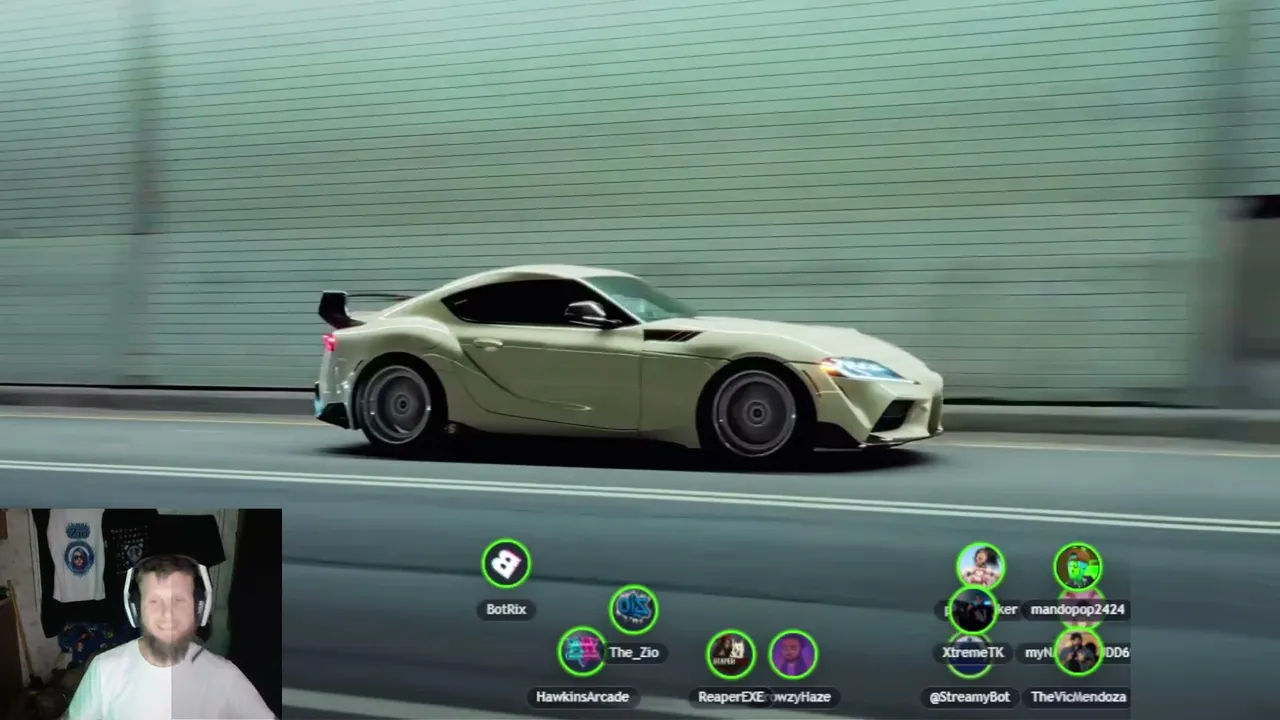Click the BotRix viewer avatar

[506, 564]
